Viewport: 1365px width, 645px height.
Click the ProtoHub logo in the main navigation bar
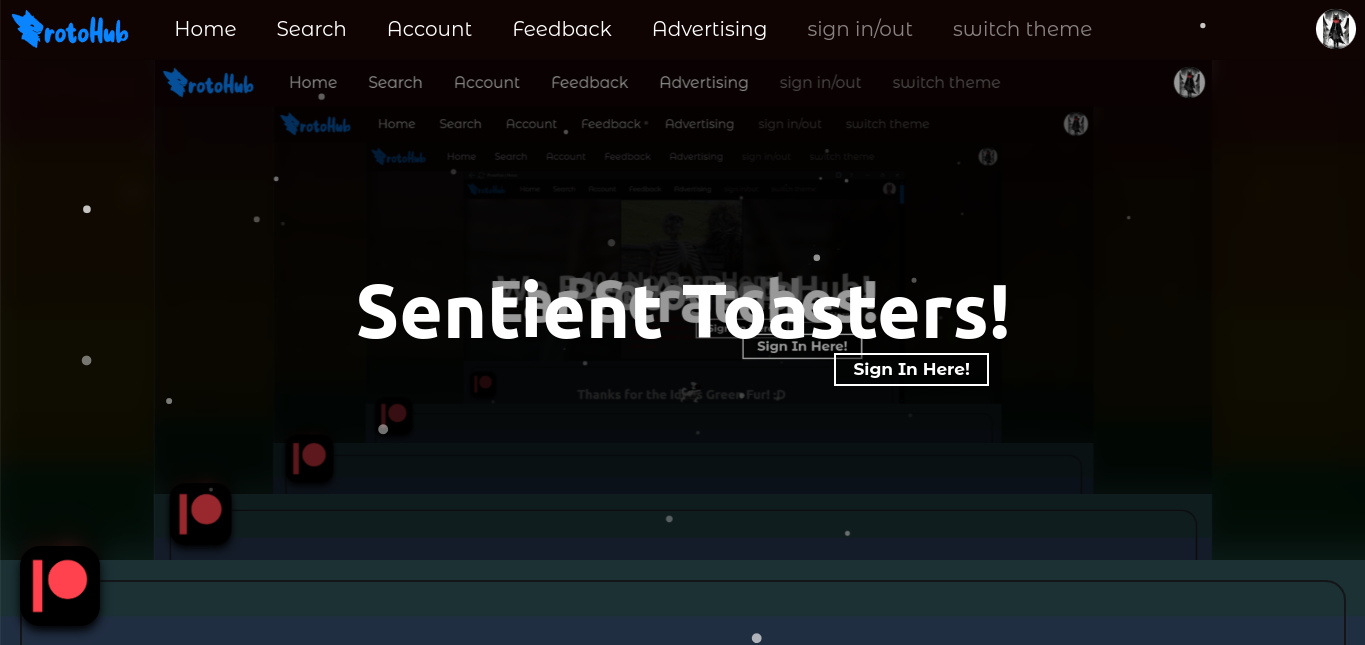click(x=70, y=29)
